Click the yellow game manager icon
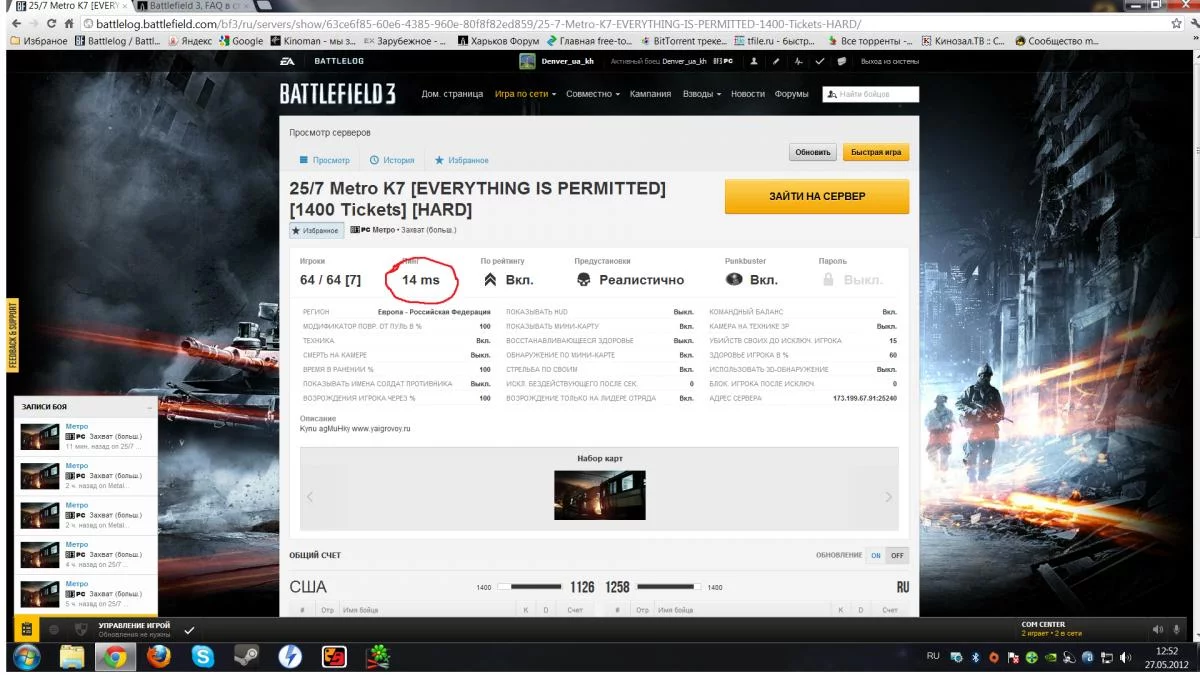1200x675 pixels. point(27,629)
